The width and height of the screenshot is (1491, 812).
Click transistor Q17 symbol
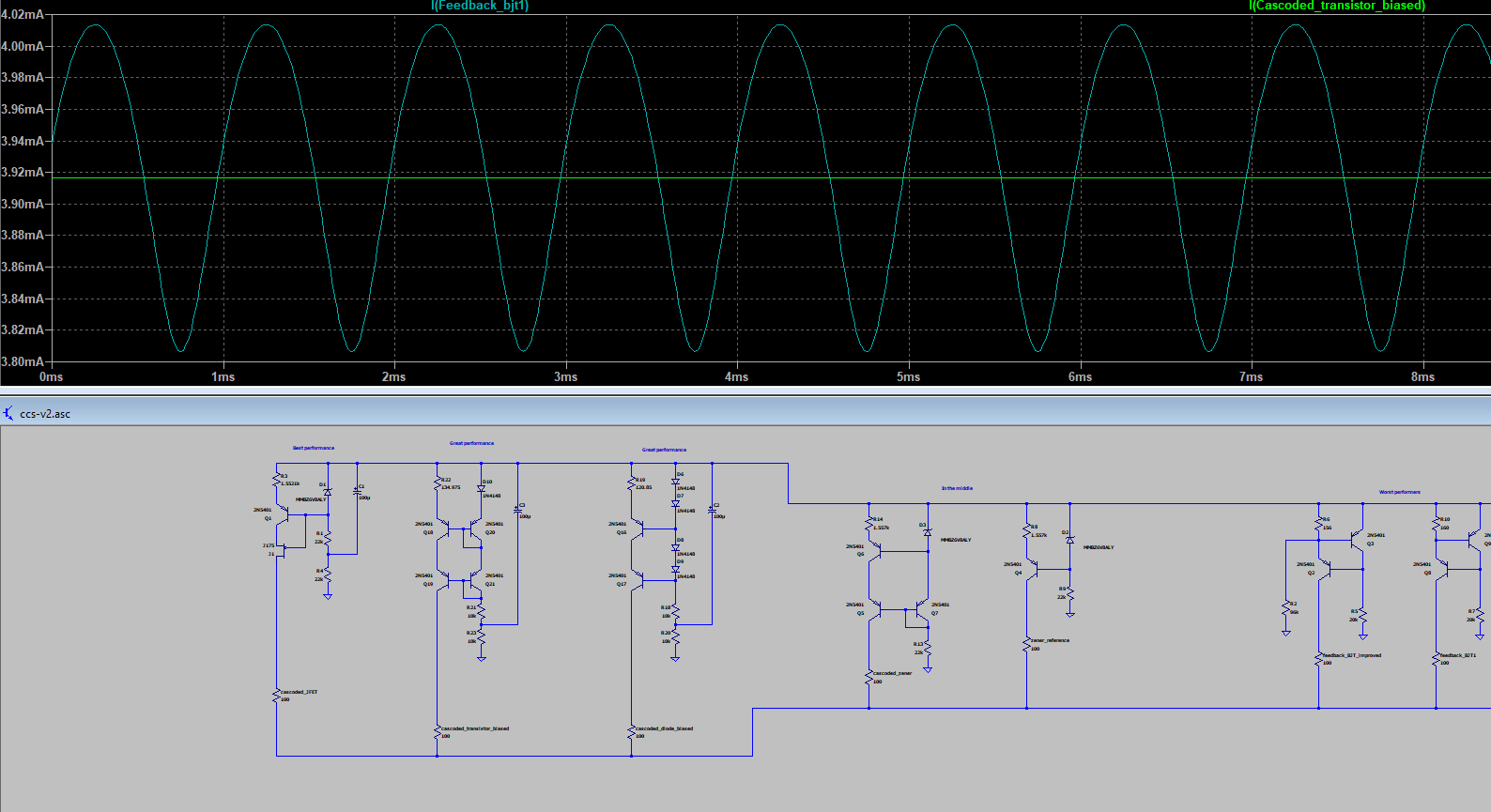[x=637, y=582]
